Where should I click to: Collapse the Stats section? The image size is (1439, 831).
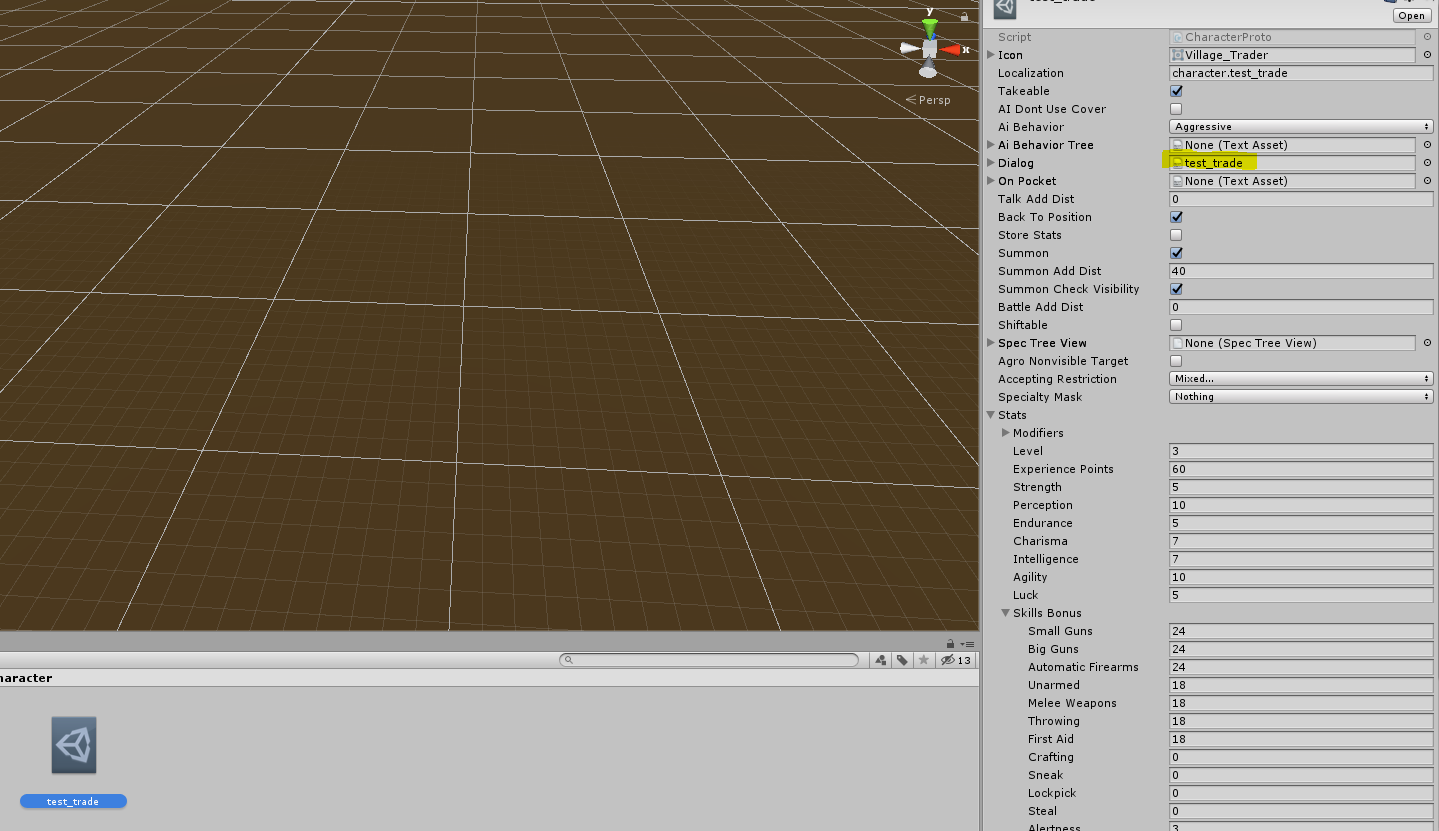click(991, 415)
